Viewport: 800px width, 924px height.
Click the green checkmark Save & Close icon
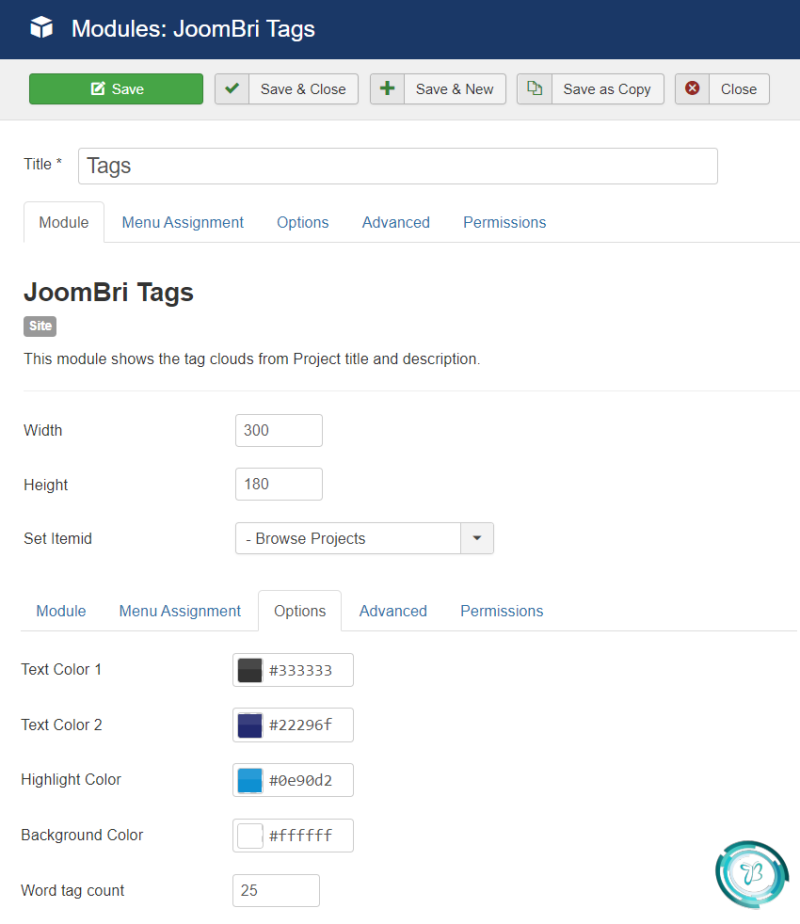click(232, 88)
